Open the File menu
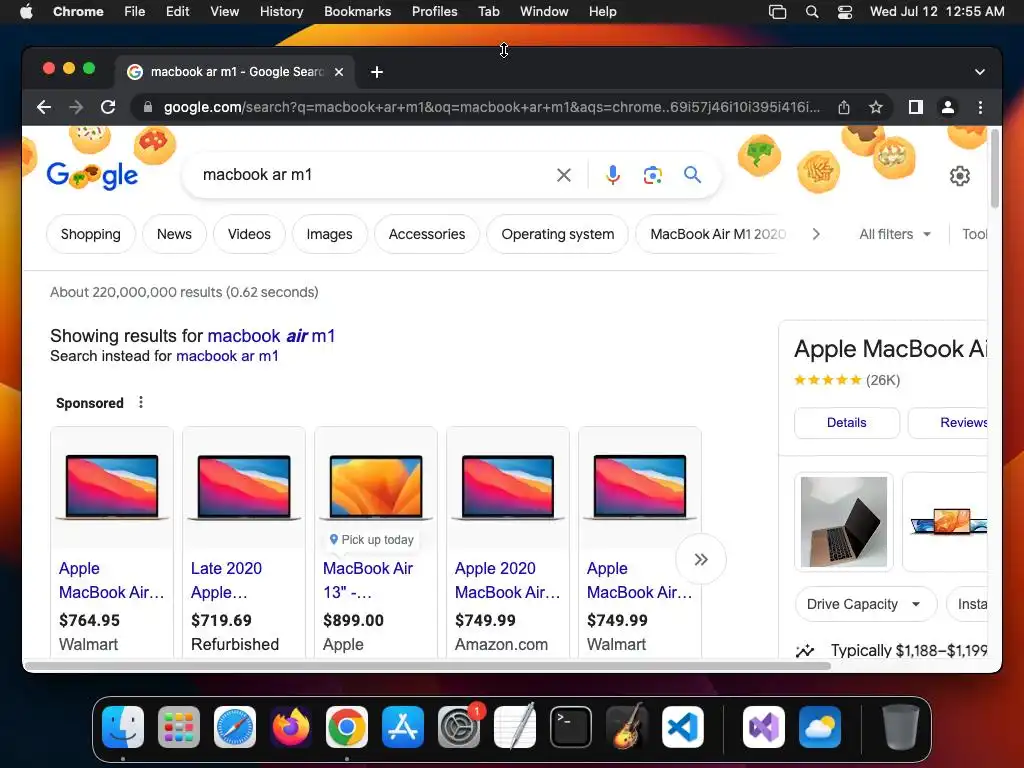 click(x=135, y=12)
